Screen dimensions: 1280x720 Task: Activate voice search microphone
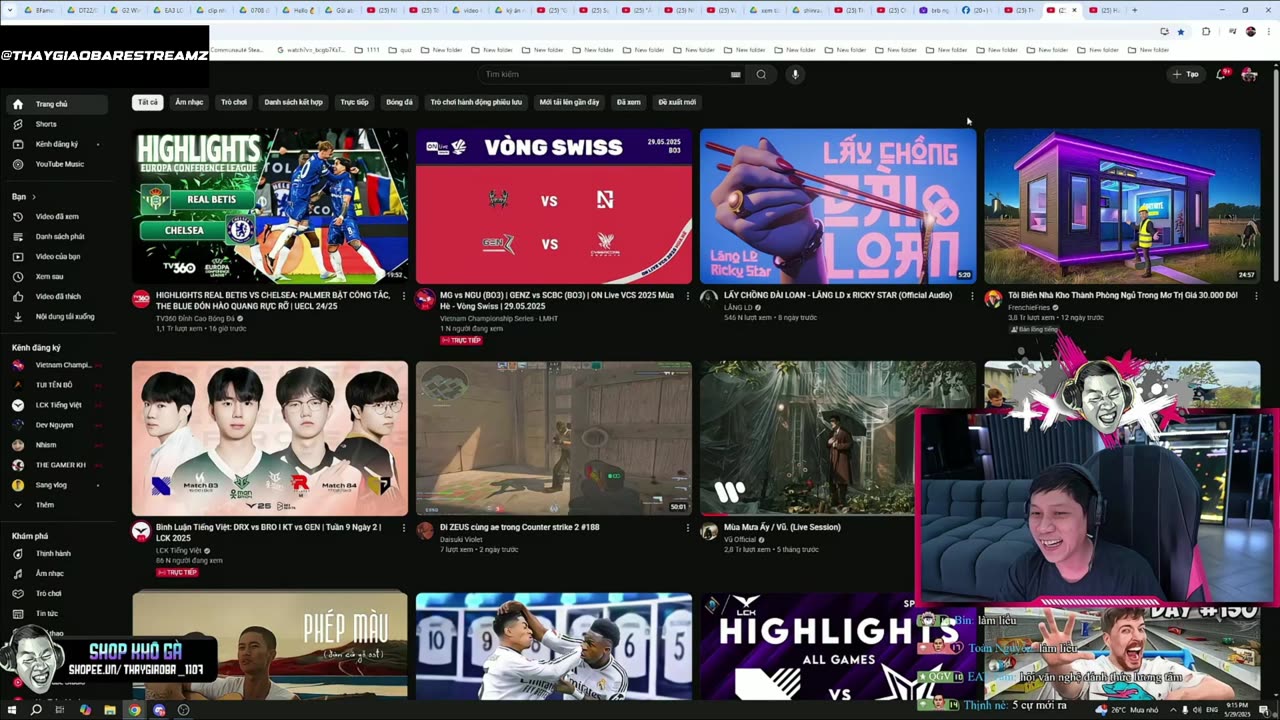point(796,74)
